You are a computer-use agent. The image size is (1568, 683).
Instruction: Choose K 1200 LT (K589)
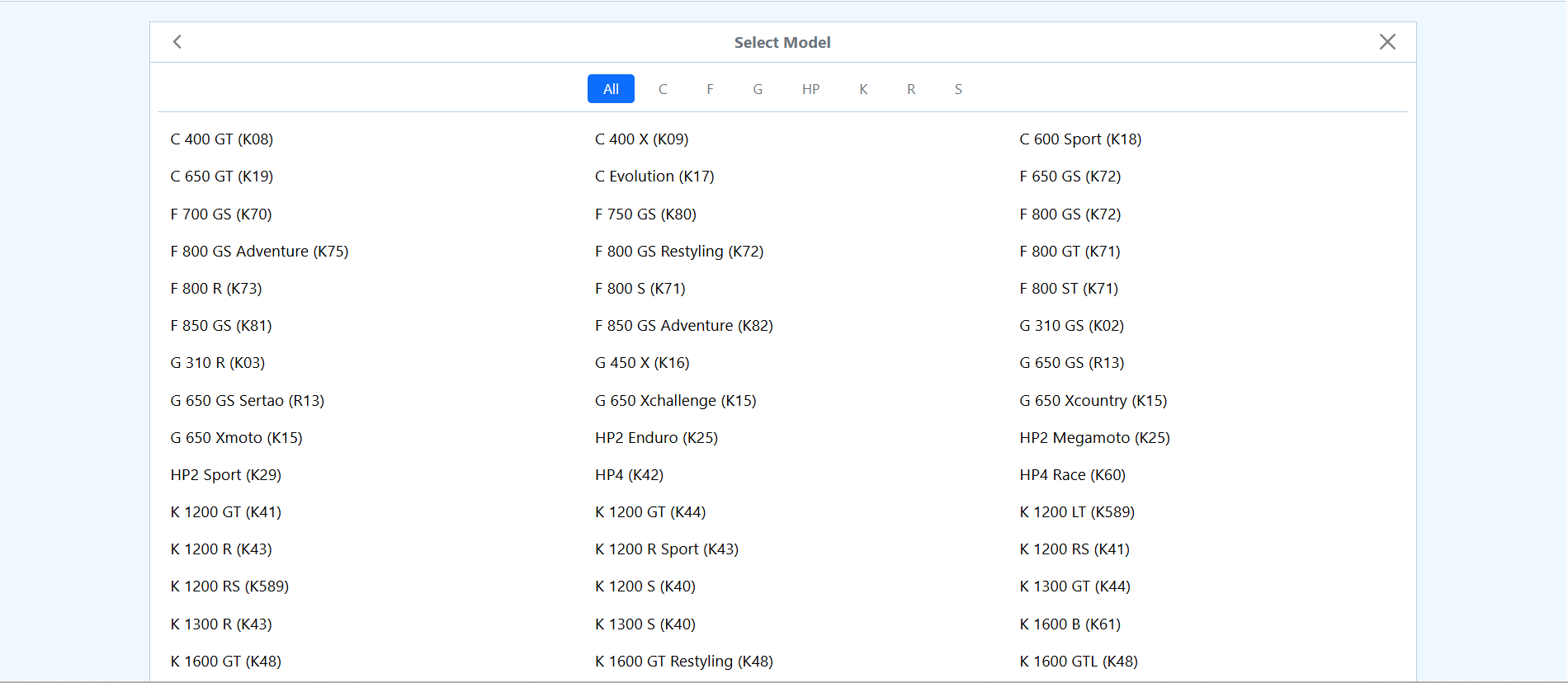click(x=1077, y=512)
